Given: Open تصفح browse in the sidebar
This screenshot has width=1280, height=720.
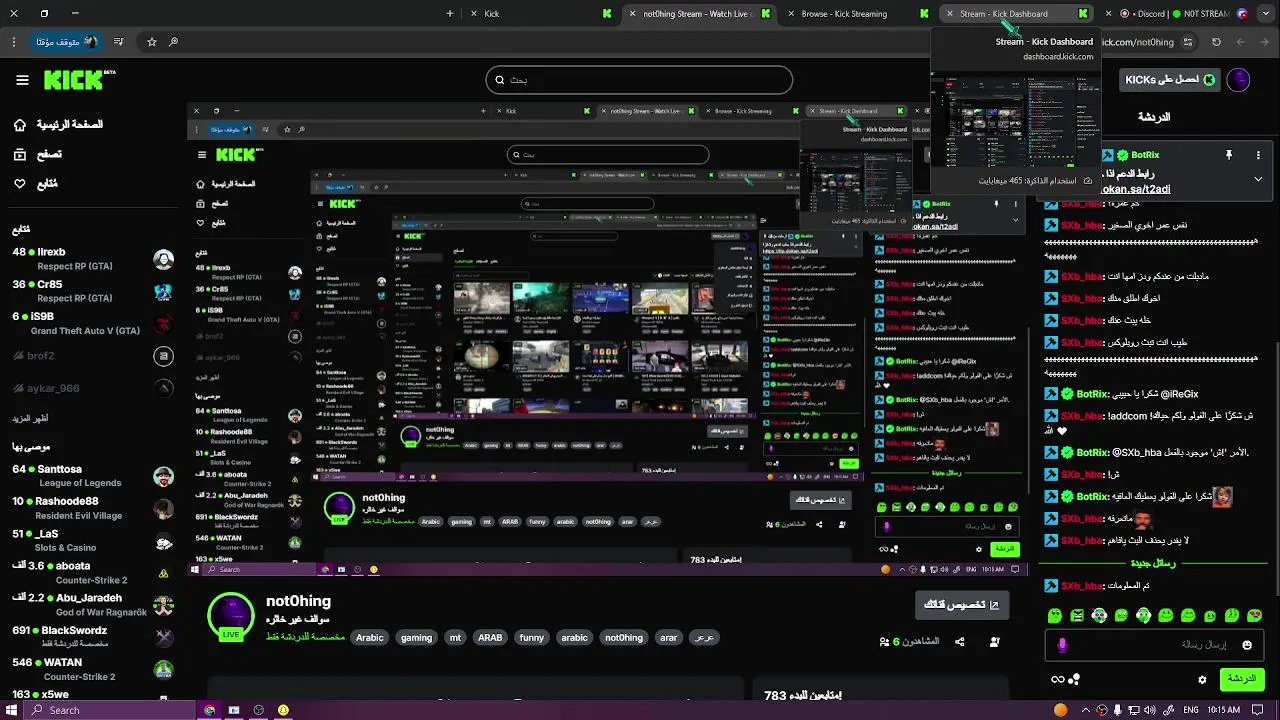Looking at the screenshot, I should point(38,154).
